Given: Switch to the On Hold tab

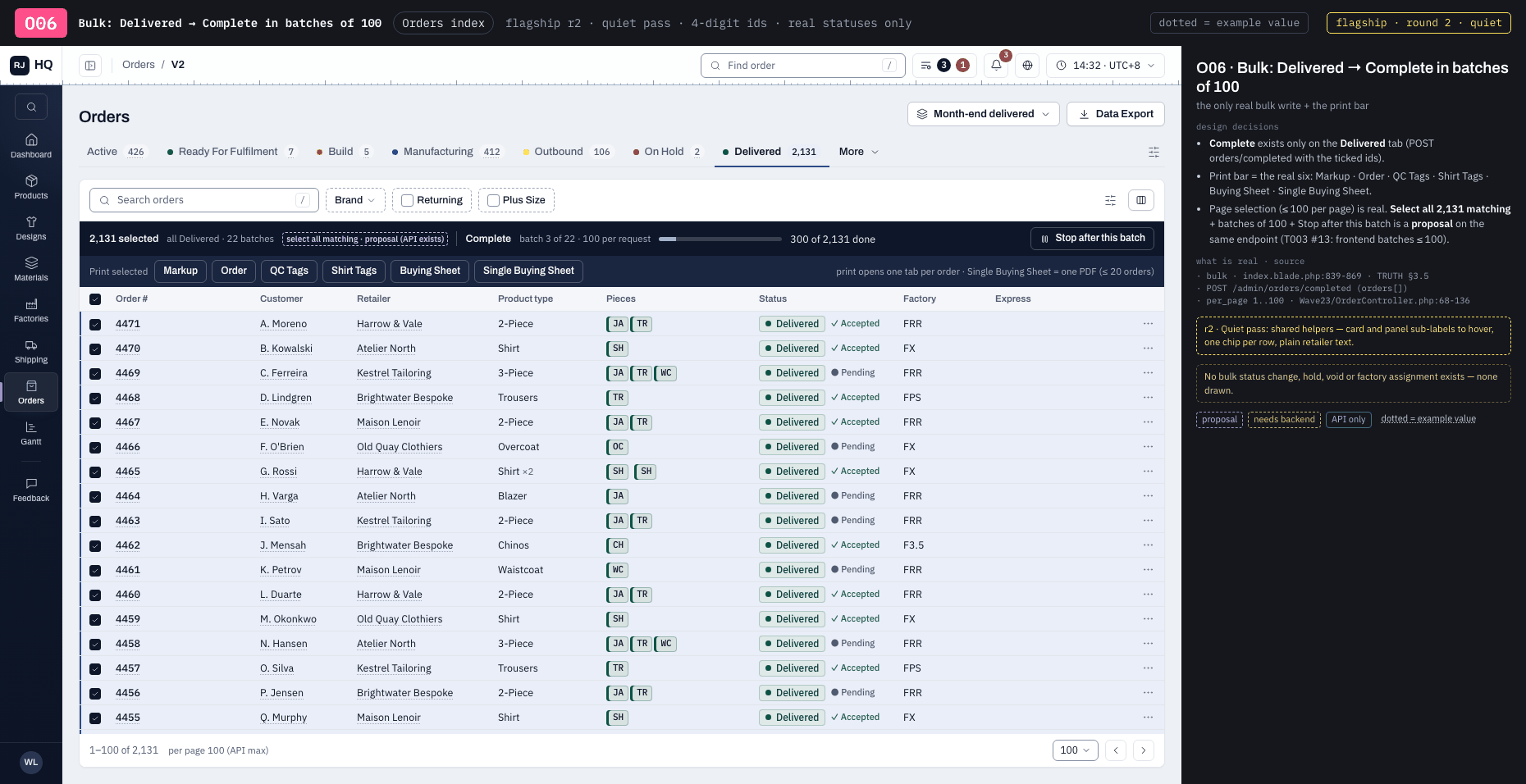Looking at the screenshot, I should pyautogui.click(x=667, y=152).
